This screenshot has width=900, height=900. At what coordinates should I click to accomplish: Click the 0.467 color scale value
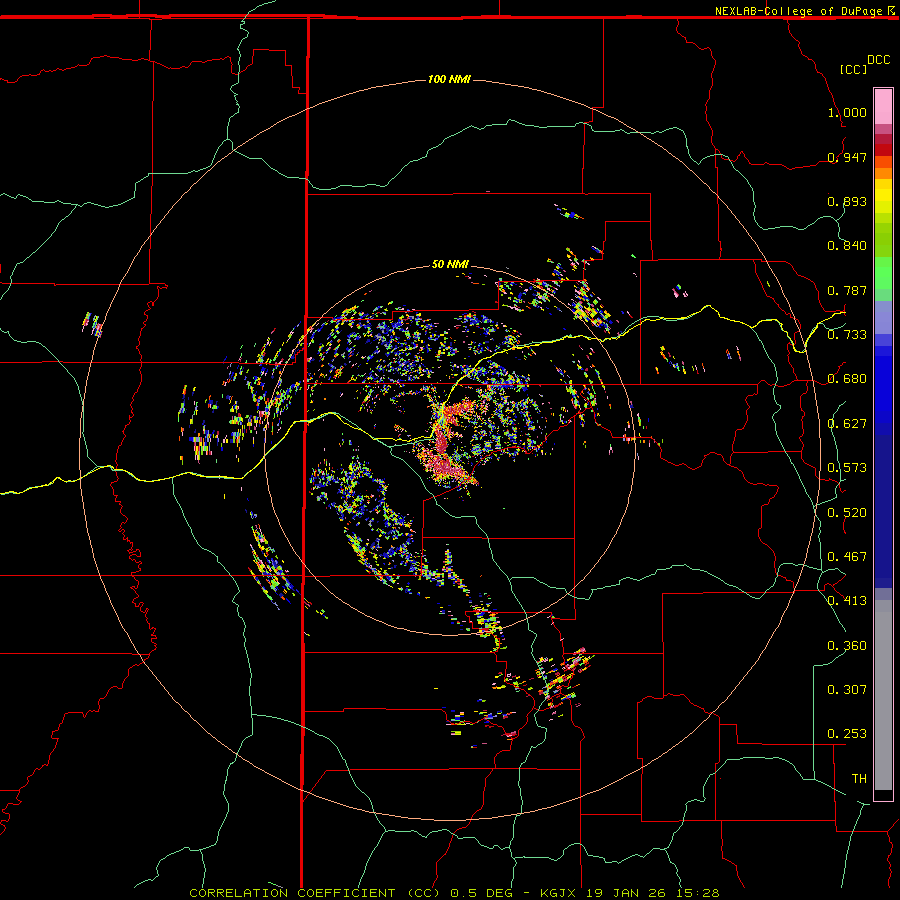[x=847, y=557]
